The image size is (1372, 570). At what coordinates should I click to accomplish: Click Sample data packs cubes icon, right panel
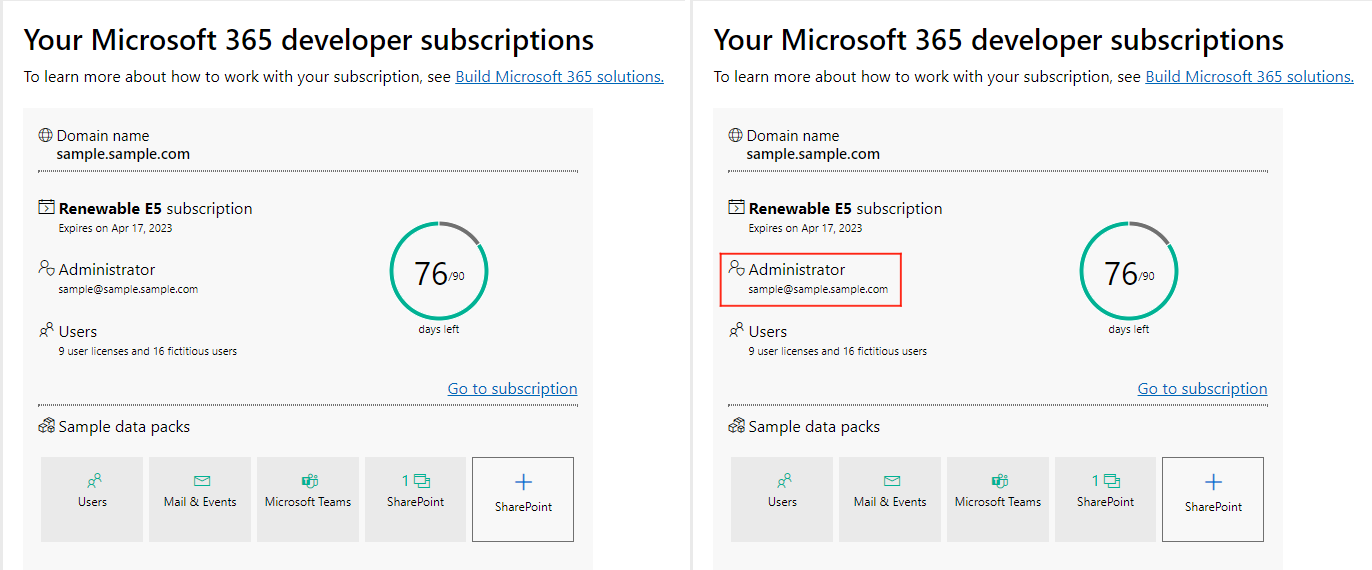click(x=736, y=426)
